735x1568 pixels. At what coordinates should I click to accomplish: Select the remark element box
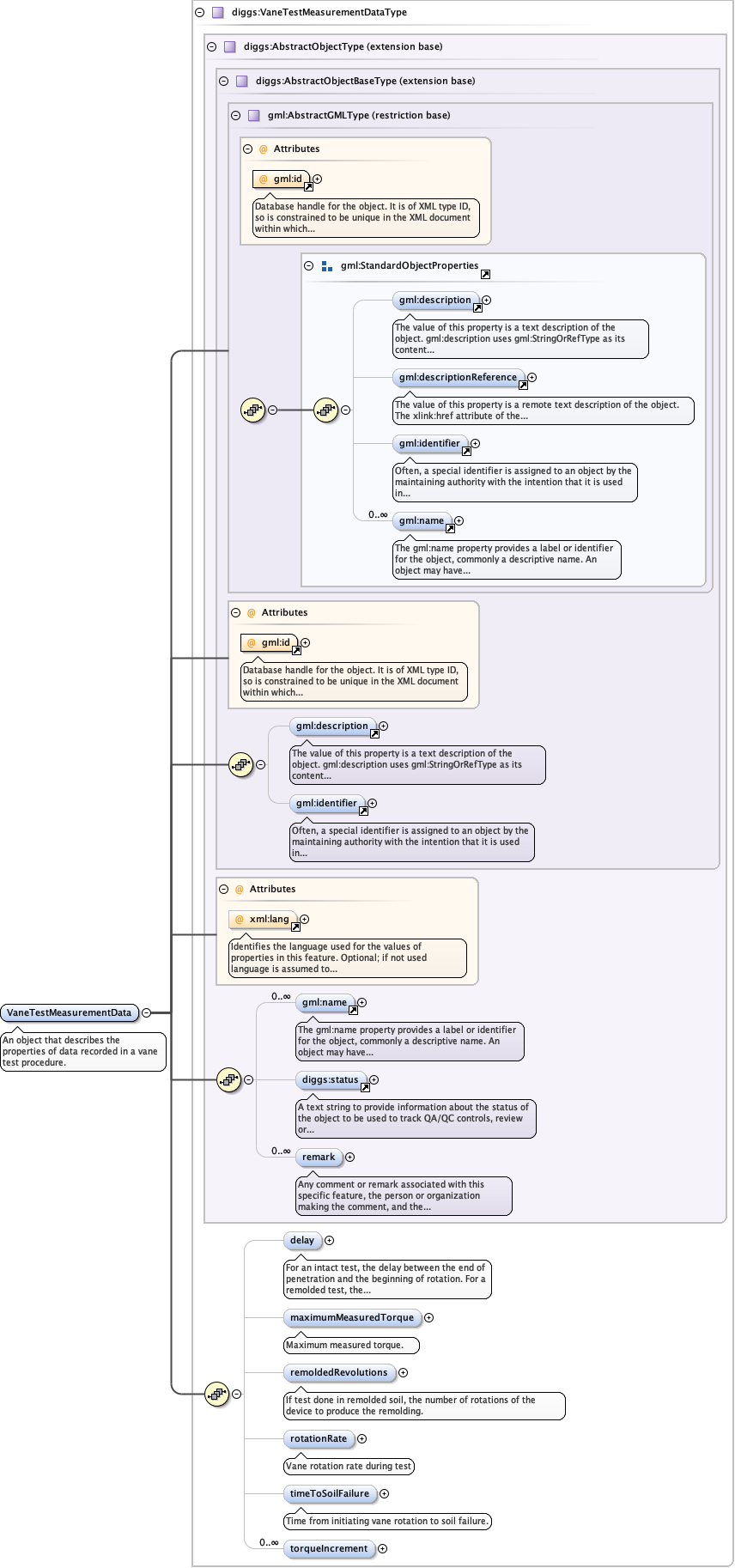click(x=319, y=1158)
